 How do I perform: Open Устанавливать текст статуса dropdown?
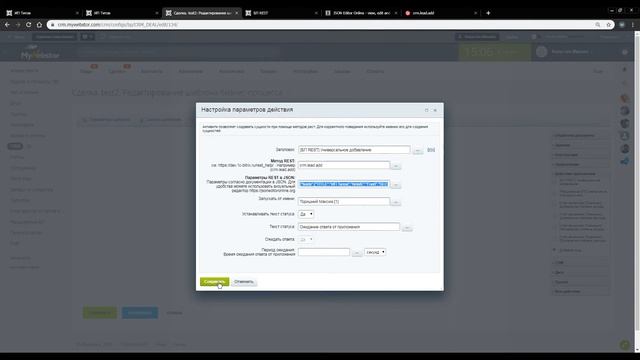(x=306, y=214)
